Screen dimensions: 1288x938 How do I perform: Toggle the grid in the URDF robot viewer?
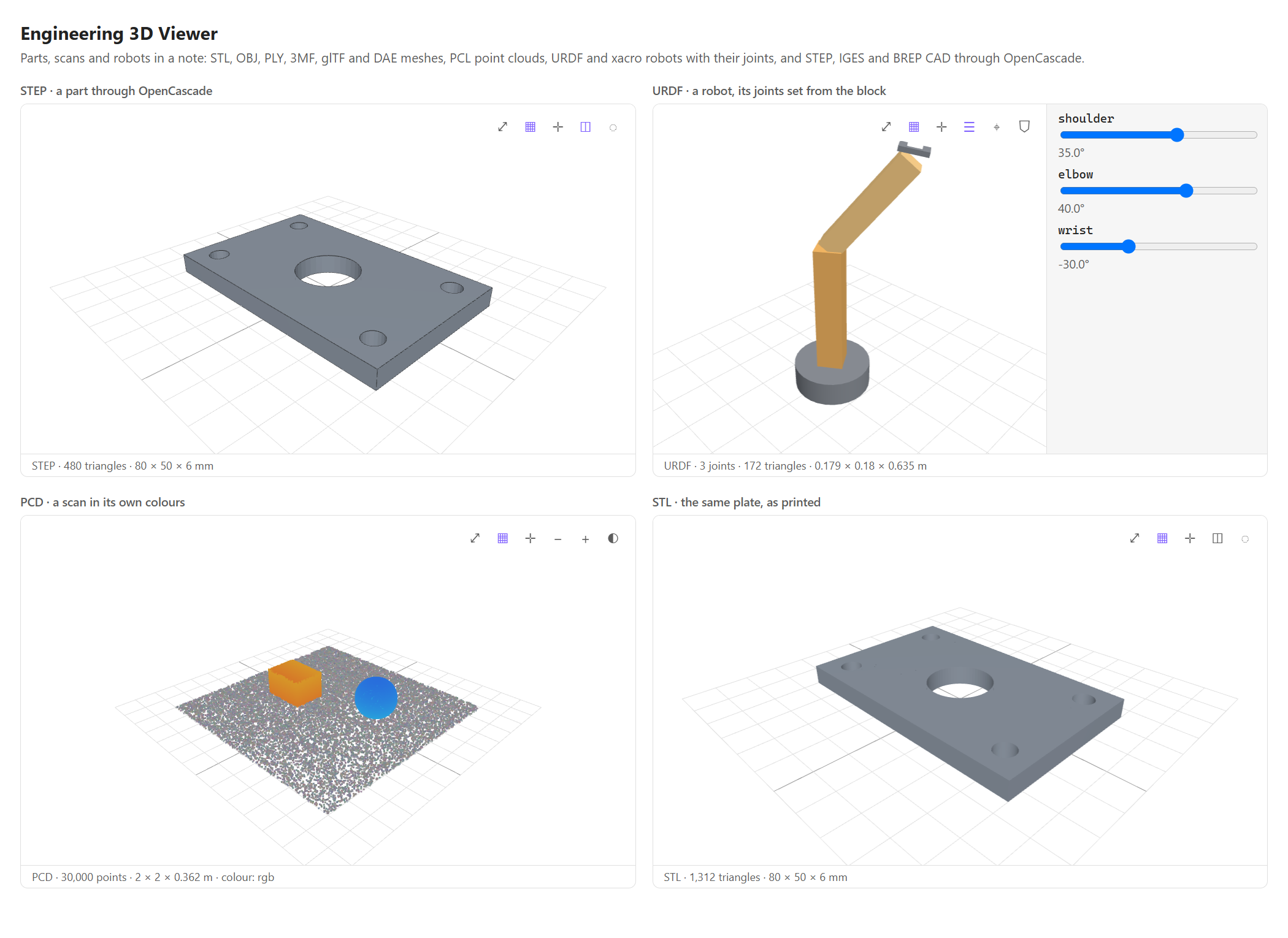click(x=914, y=127)
